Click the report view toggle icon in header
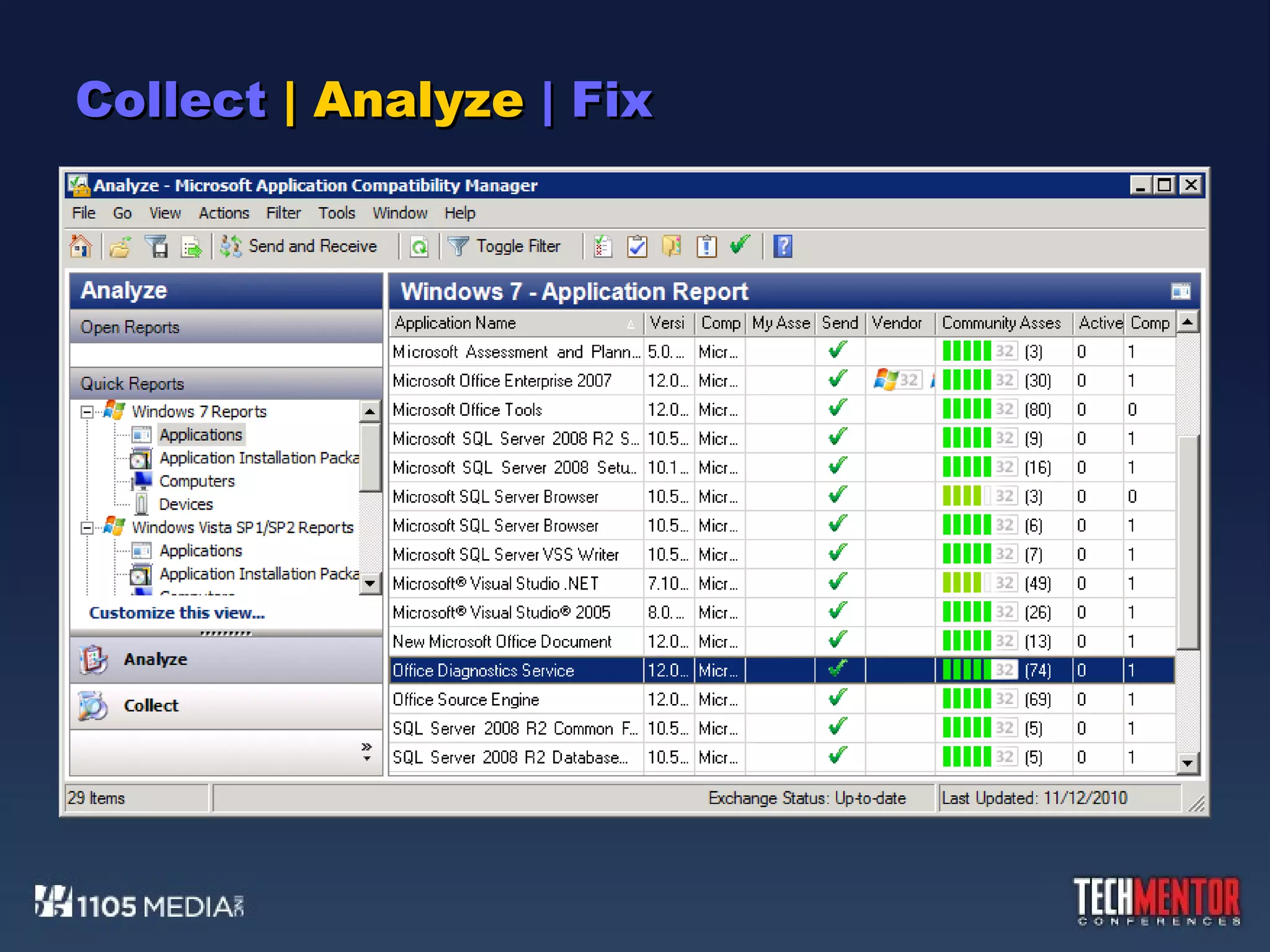 tap(1181, 291)
